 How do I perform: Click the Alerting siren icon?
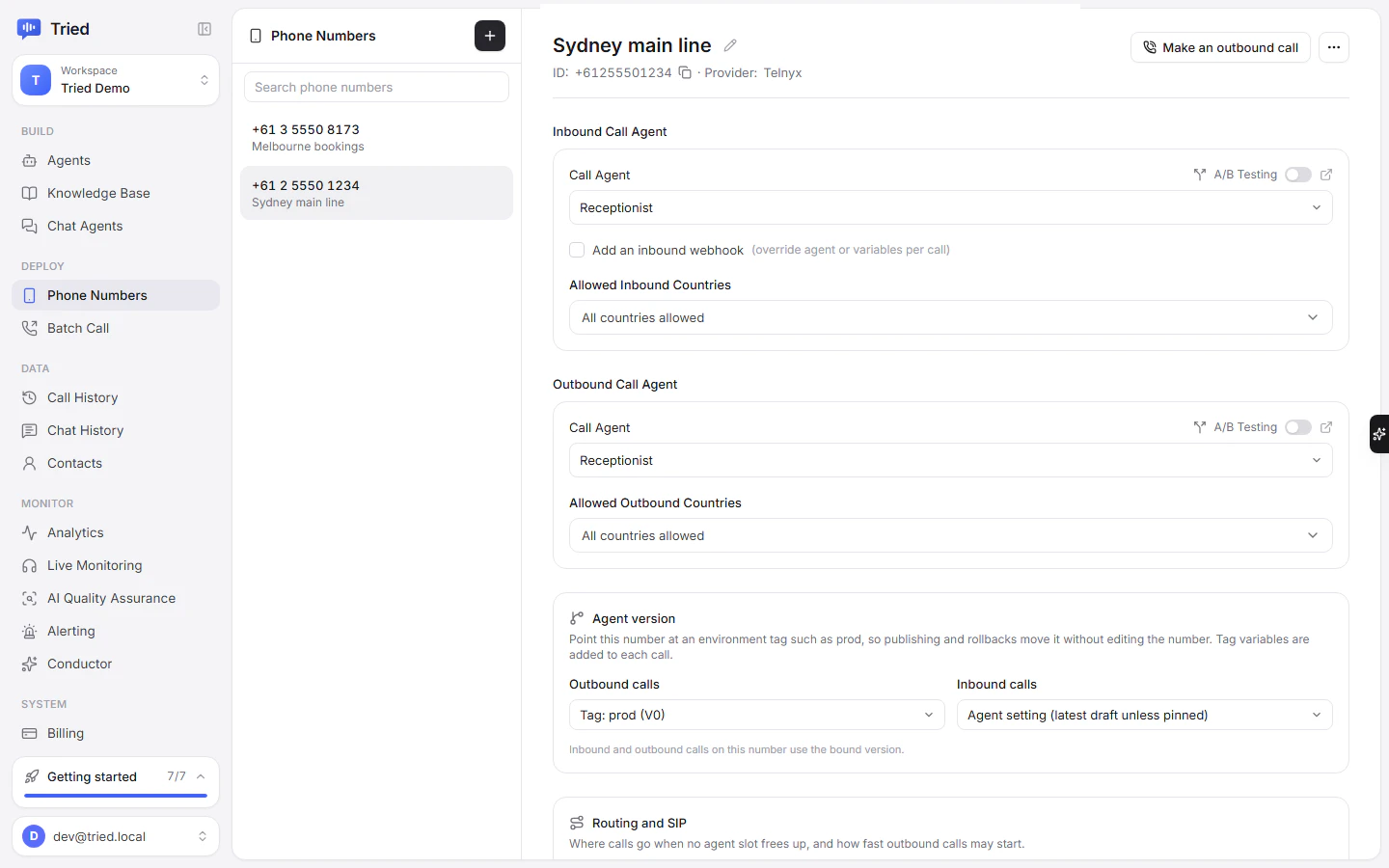[30, 631]
